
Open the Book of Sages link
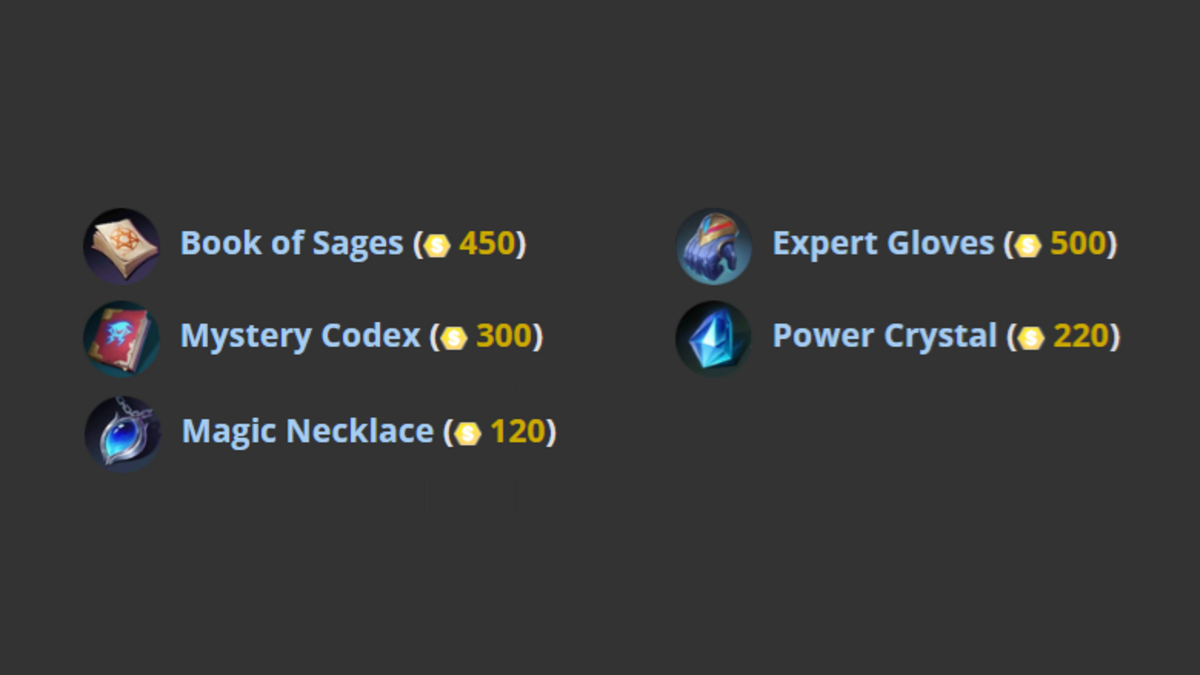click(x=291, y=244)
